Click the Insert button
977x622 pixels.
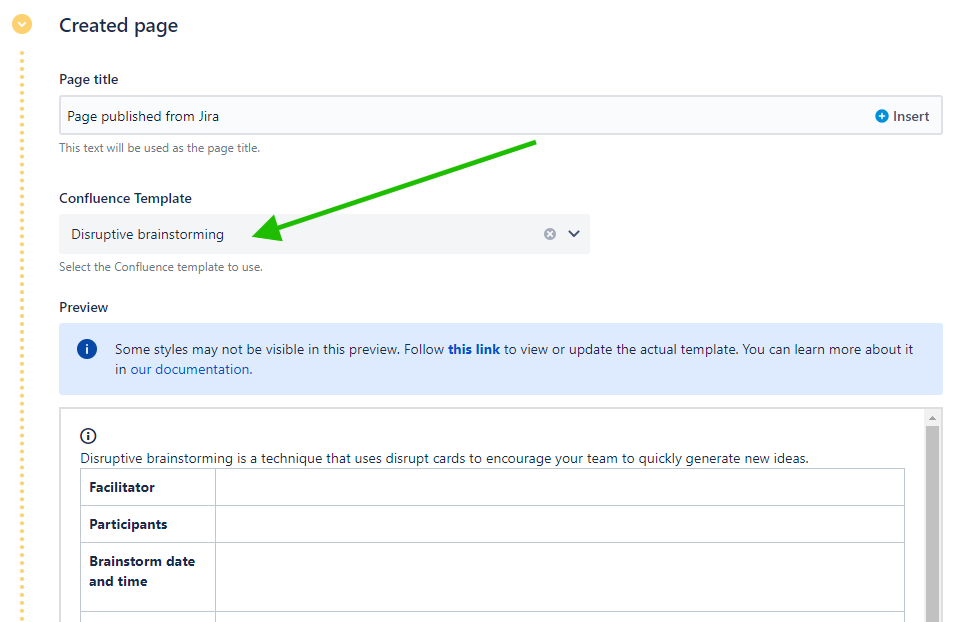point(903,115)
